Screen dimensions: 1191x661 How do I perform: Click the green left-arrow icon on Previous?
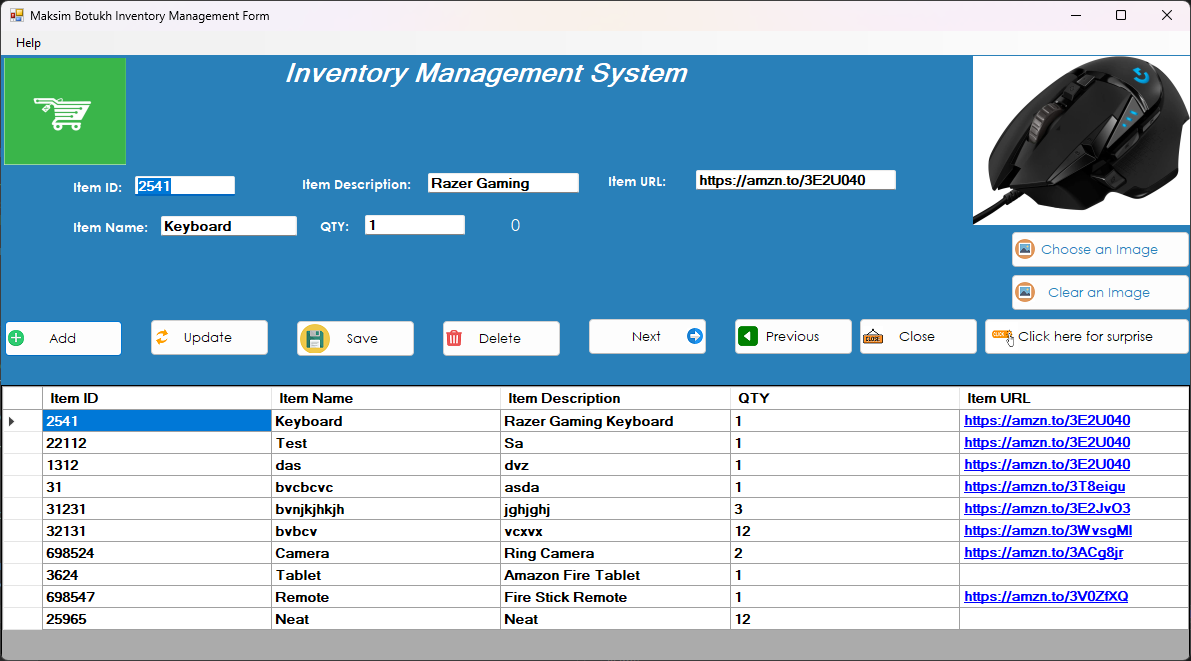pos(747,336)
